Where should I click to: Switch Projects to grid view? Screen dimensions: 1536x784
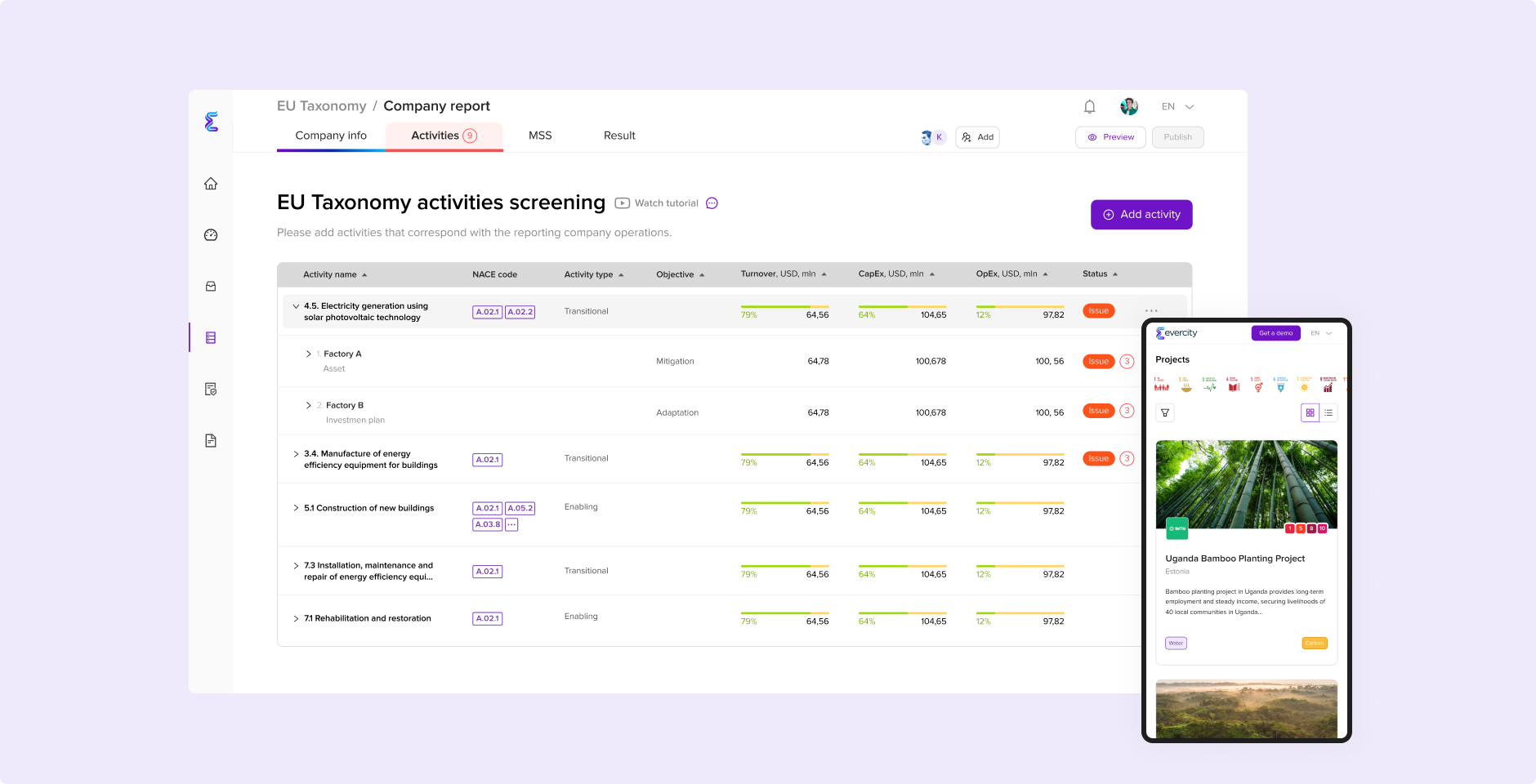tap(1310, 413)
